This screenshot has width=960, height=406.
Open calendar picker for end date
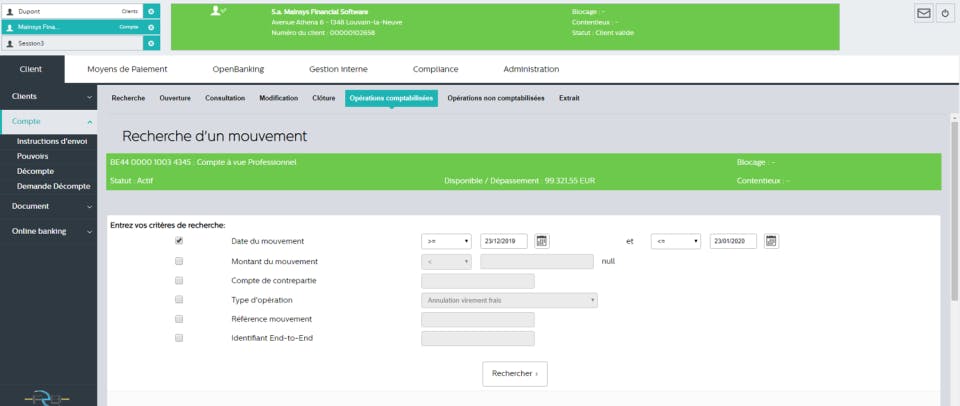[x=771, y=241]
